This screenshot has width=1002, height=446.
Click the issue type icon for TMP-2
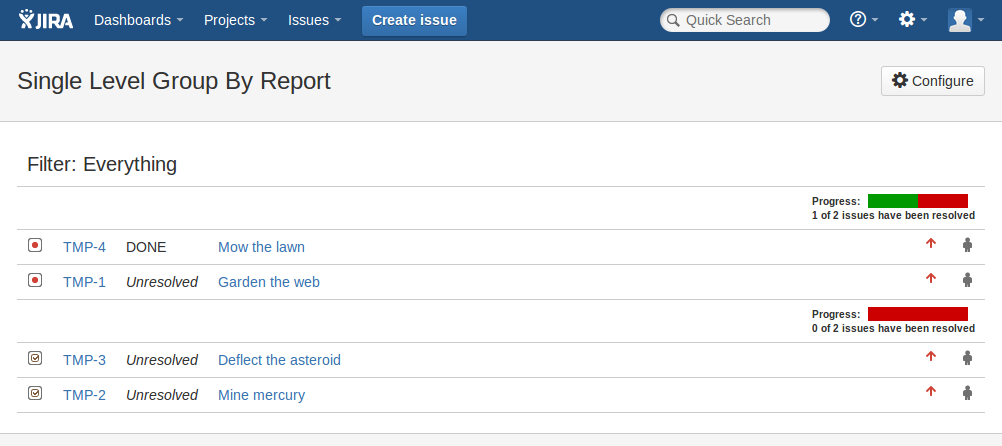(x=35, y=393)
